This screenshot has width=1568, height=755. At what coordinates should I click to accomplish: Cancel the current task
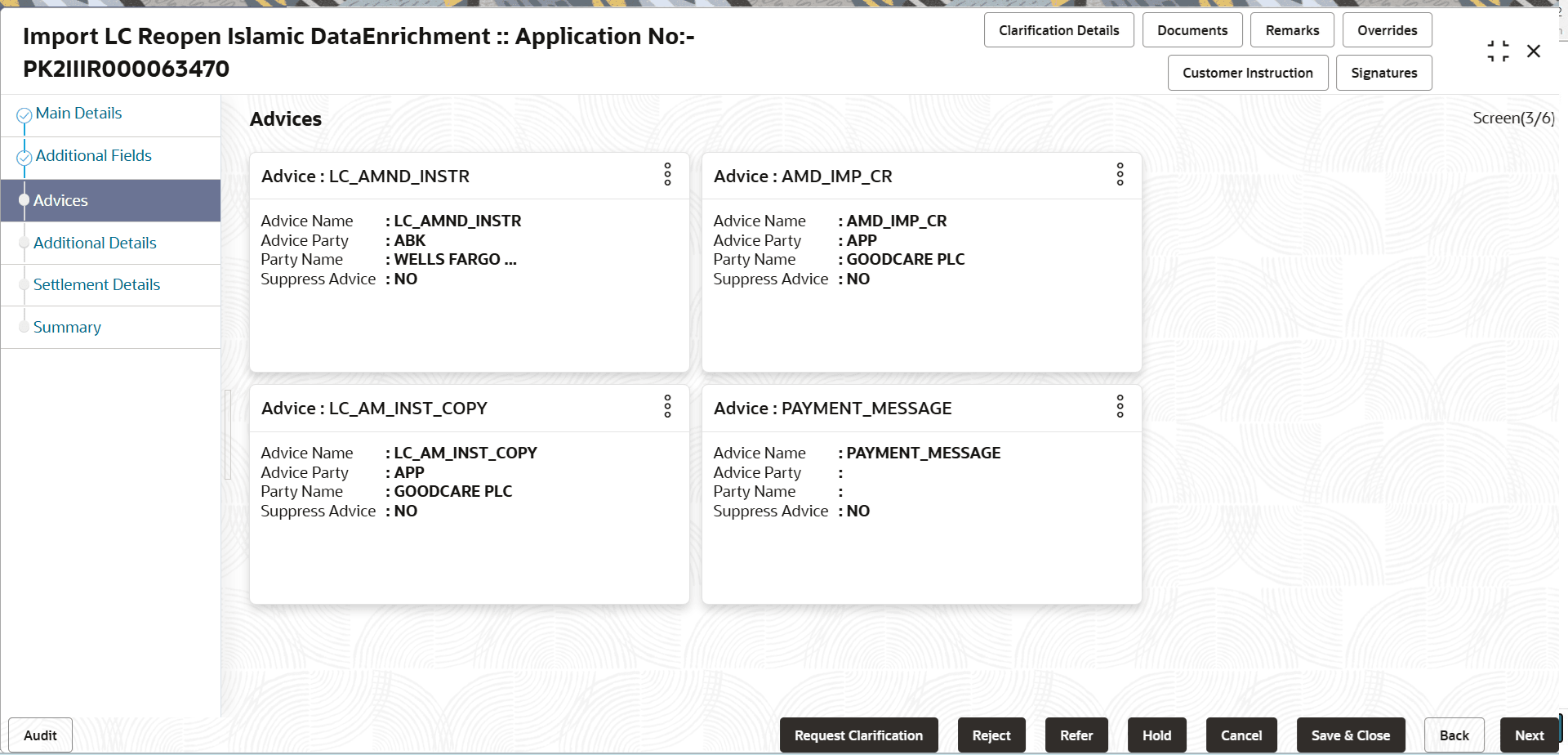[x=1241, y=735]
